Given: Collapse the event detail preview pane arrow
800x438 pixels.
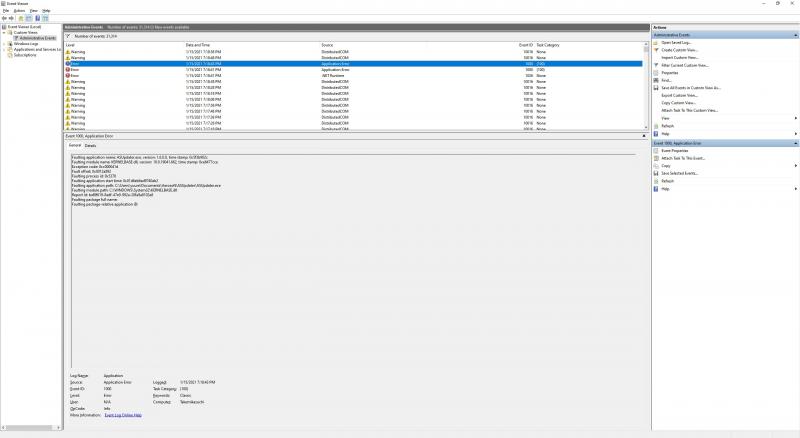Looking at the screenshot, I should point(644,136).
